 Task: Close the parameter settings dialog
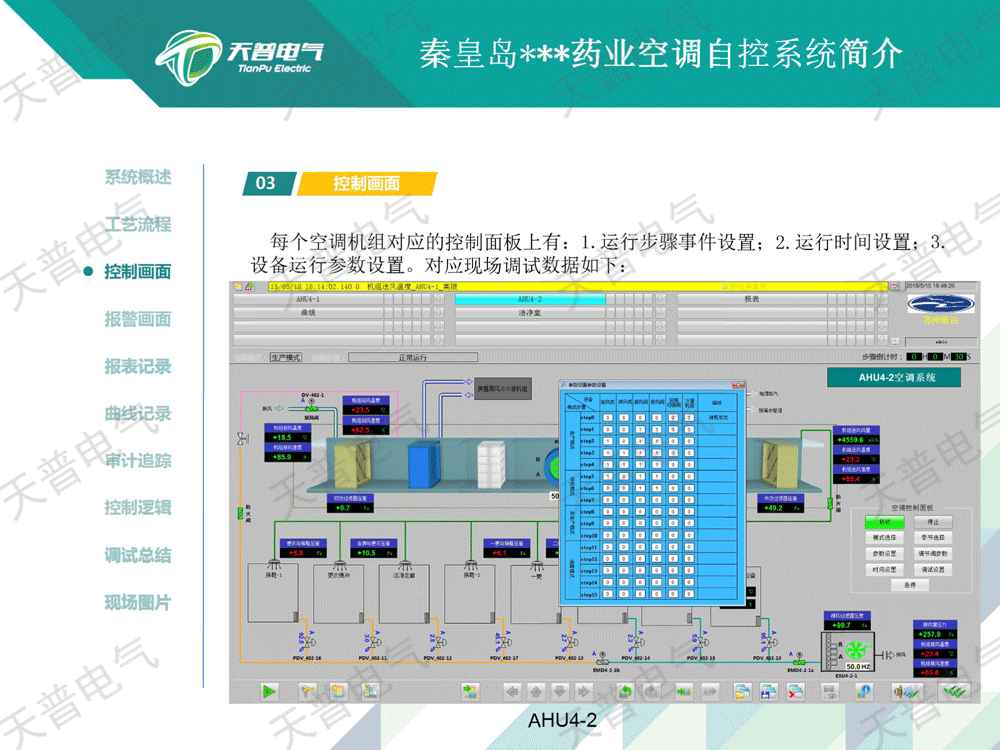[739, 385]
